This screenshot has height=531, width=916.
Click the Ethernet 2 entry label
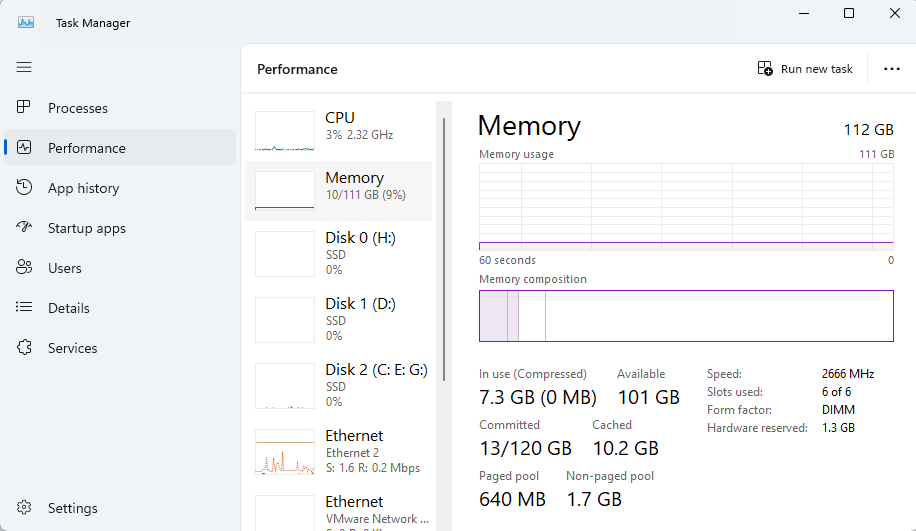[x=352, y=453]
